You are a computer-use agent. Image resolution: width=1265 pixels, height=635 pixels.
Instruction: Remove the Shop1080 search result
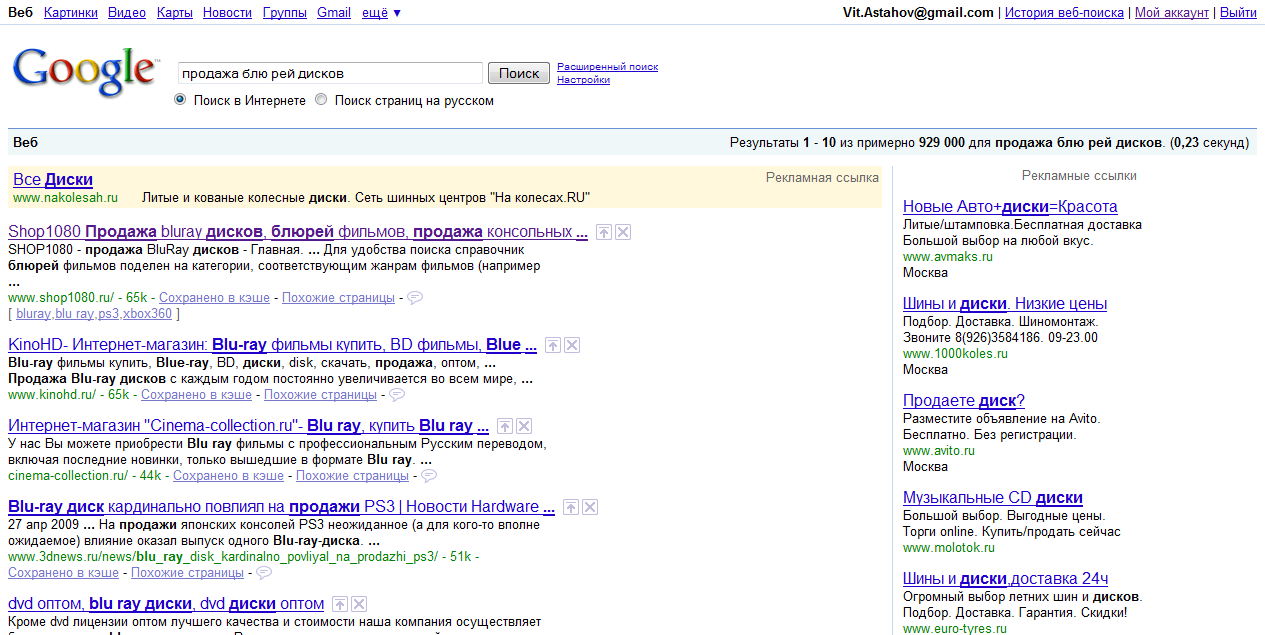[622, 232]
